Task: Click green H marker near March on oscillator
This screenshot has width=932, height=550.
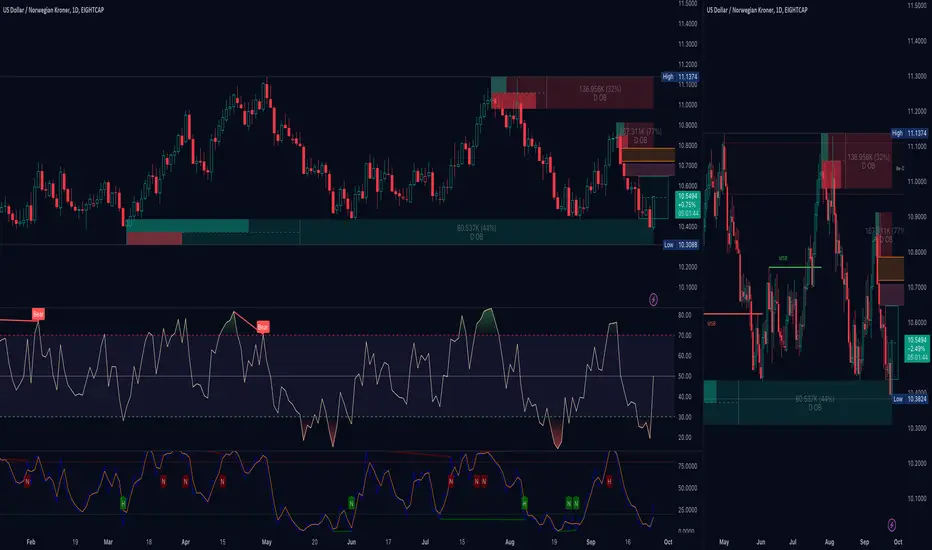Action: [x=123, y=503]
